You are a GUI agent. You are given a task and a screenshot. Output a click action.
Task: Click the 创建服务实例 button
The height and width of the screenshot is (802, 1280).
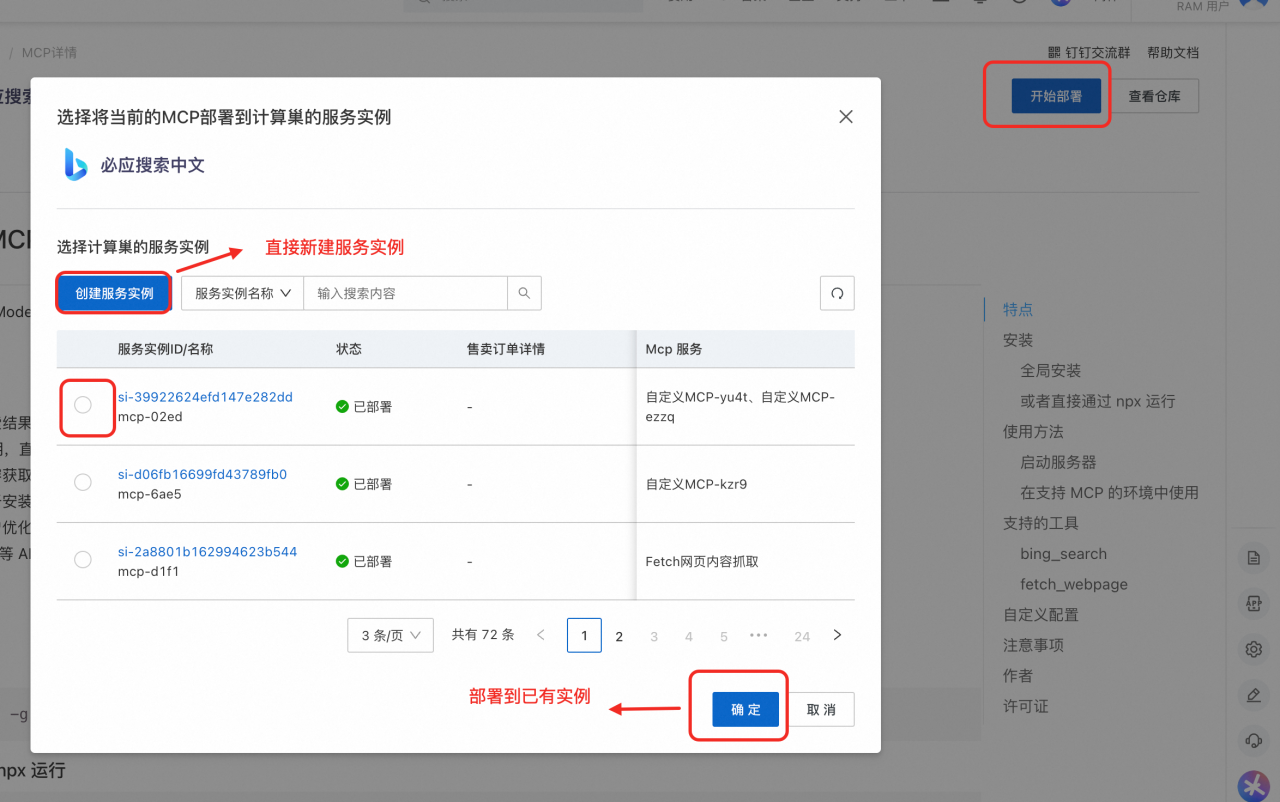pyautogui.click(x=114, y=294)
